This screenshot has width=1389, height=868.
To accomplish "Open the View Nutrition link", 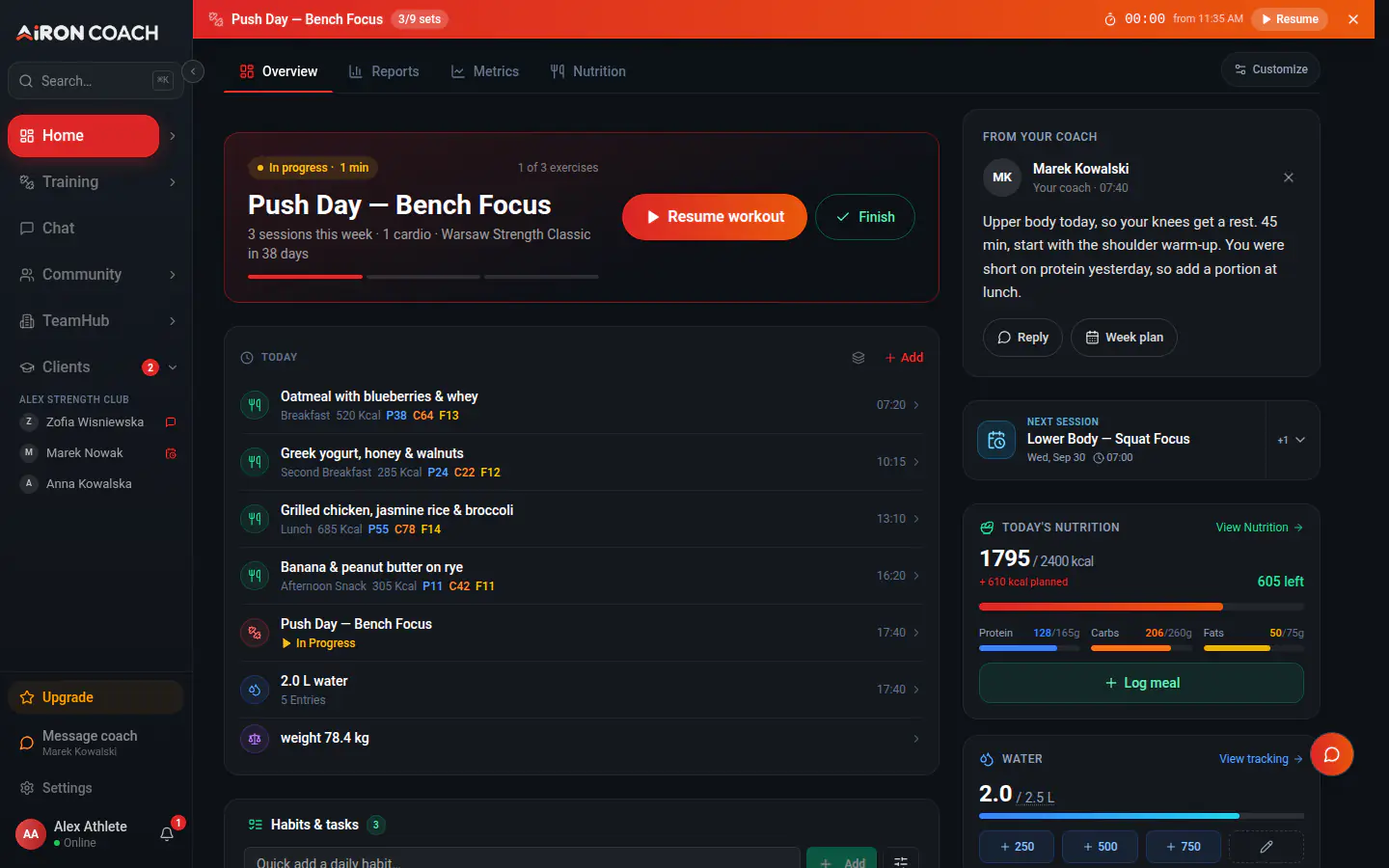I will pyautogui.click(x=1259, y=528).
